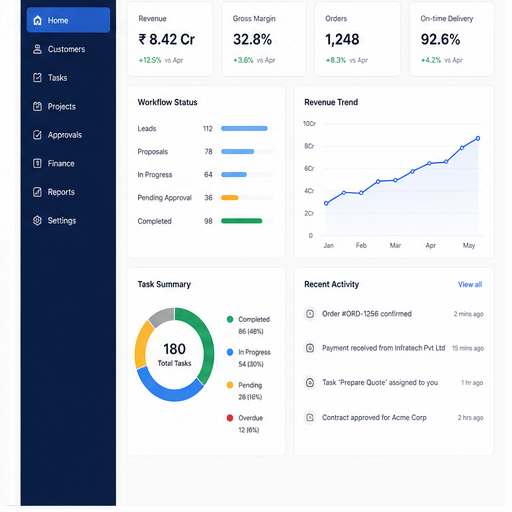Click 'May' axis label on chart
This screenshot has width=512, height=512.
(x=469, y=246)
